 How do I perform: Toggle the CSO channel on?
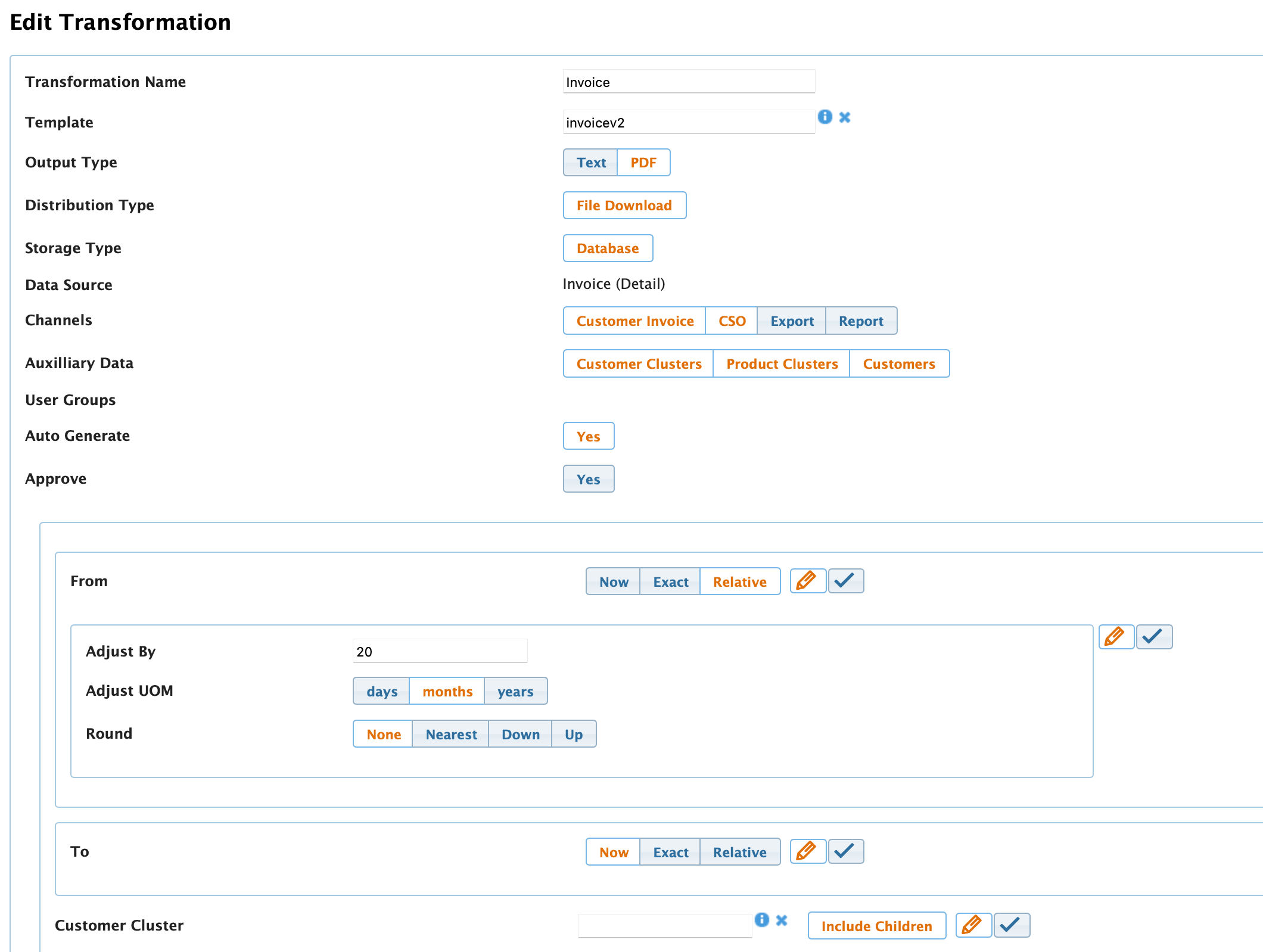731,321
